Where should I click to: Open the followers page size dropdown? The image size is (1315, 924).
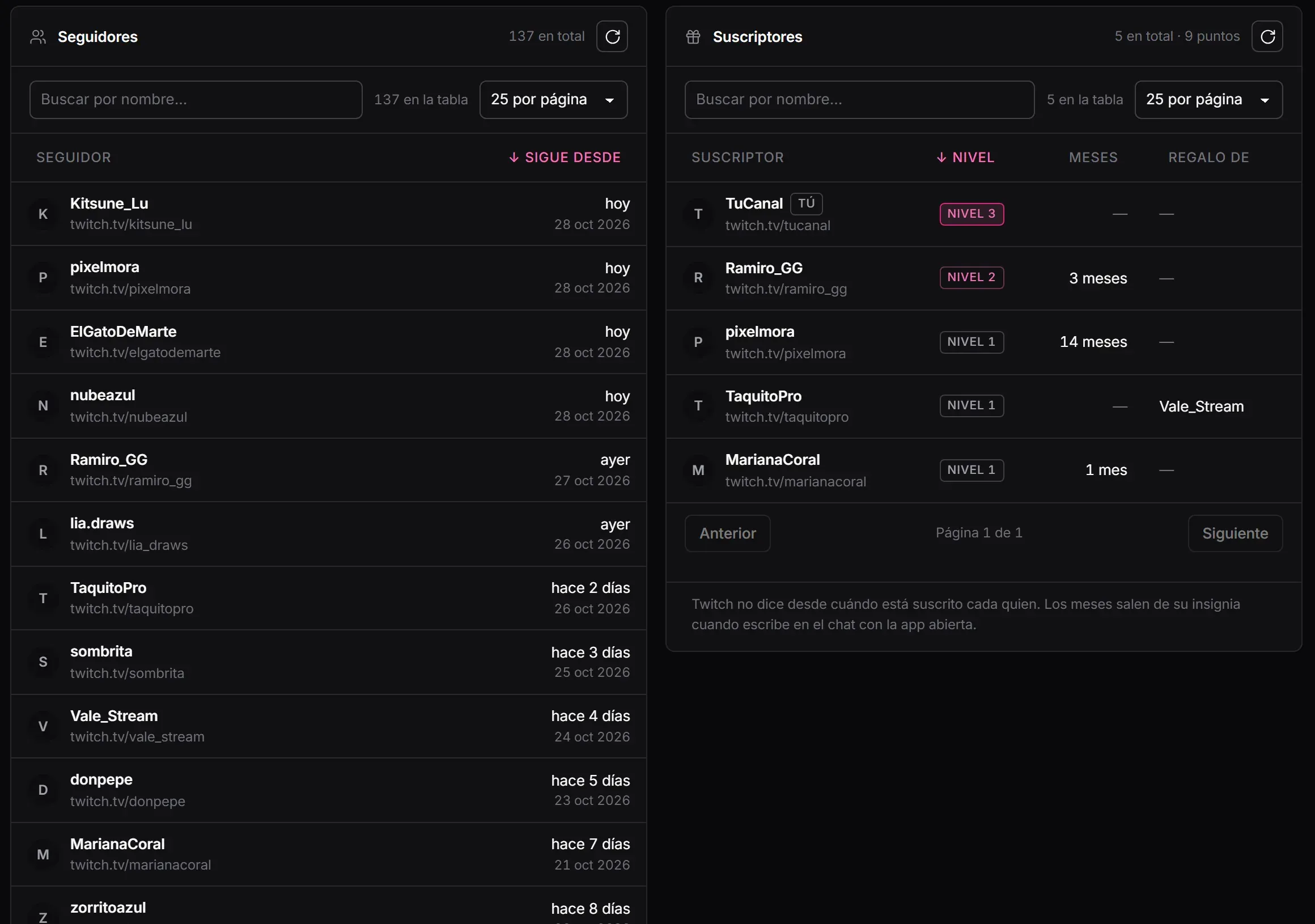tap(553, 100)
